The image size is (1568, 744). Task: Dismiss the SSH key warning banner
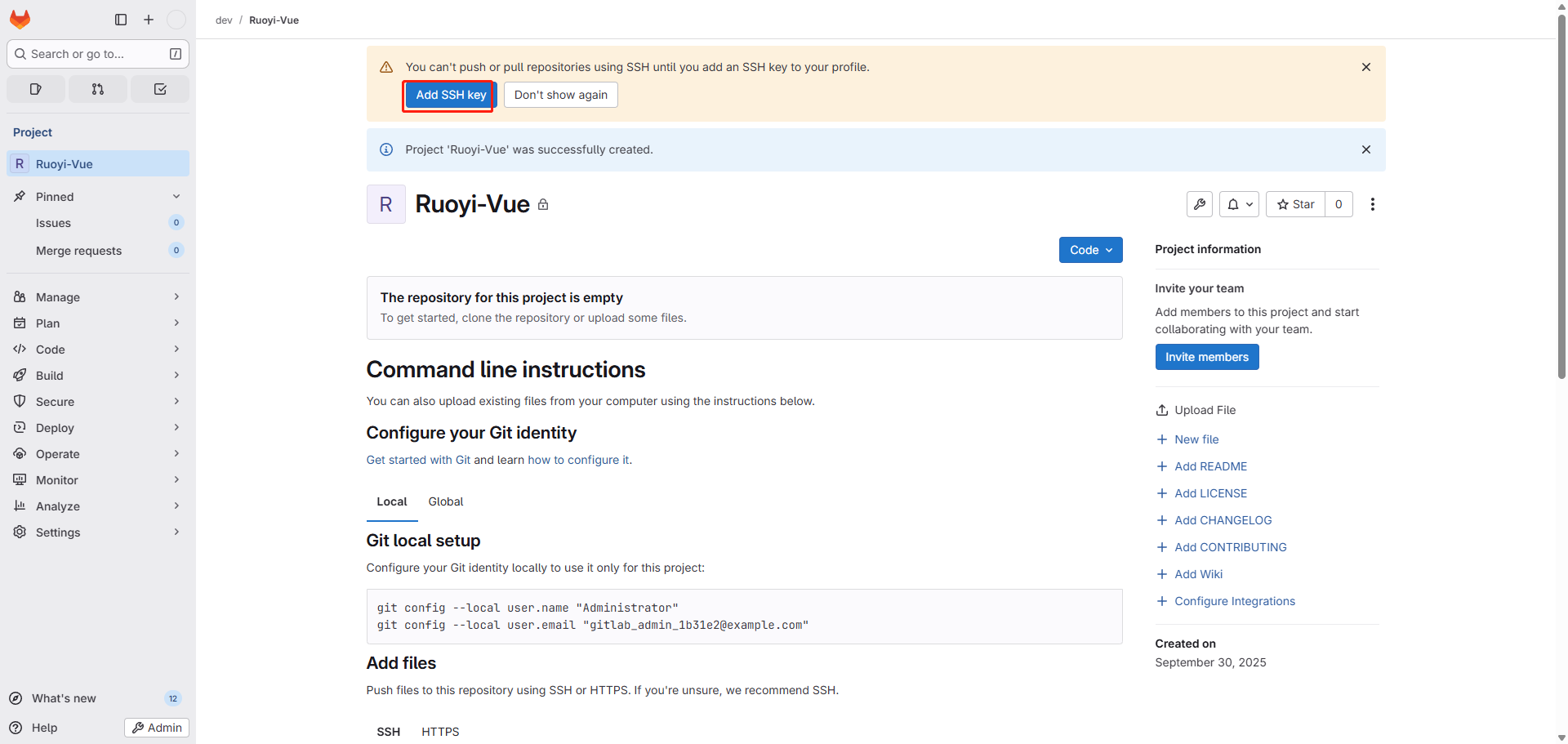pyautogui.click(x=1366, y=67)
